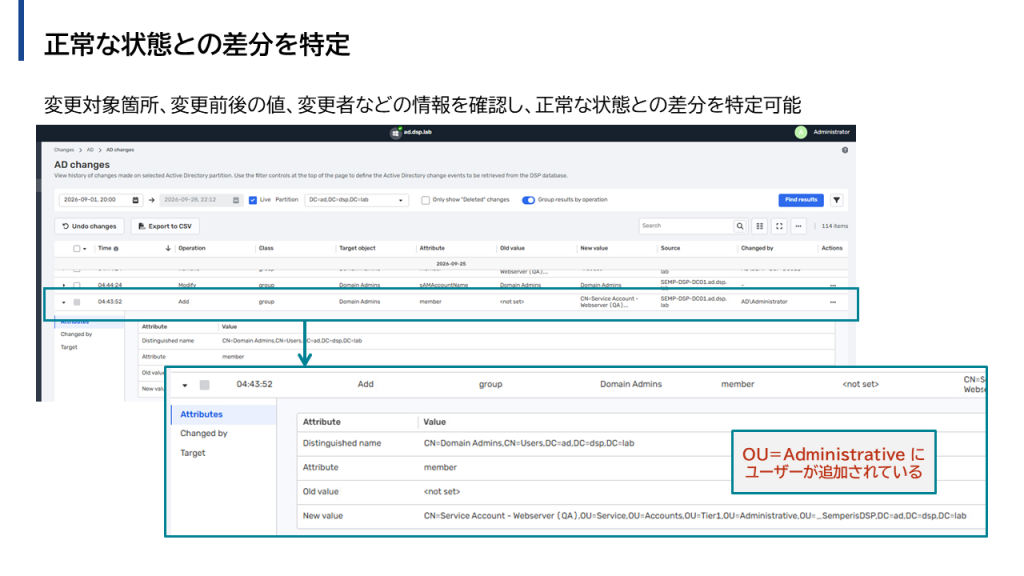Check the select-all checkbox in table header

76,249
